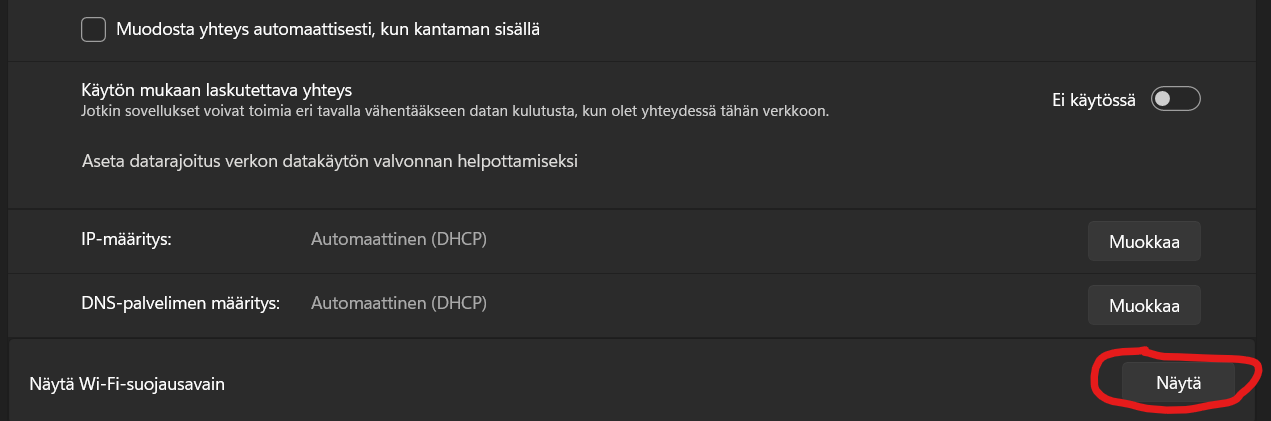
Task: Click empty space in the Wi-Fi-suojausavain row
Action: (x=650, y=383)
